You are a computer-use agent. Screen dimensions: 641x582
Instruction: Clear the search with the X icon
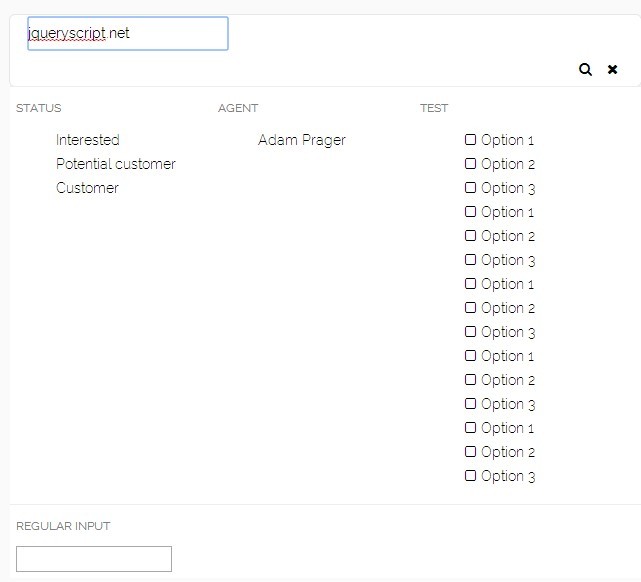pyautogui.click(x=613, y=69)
